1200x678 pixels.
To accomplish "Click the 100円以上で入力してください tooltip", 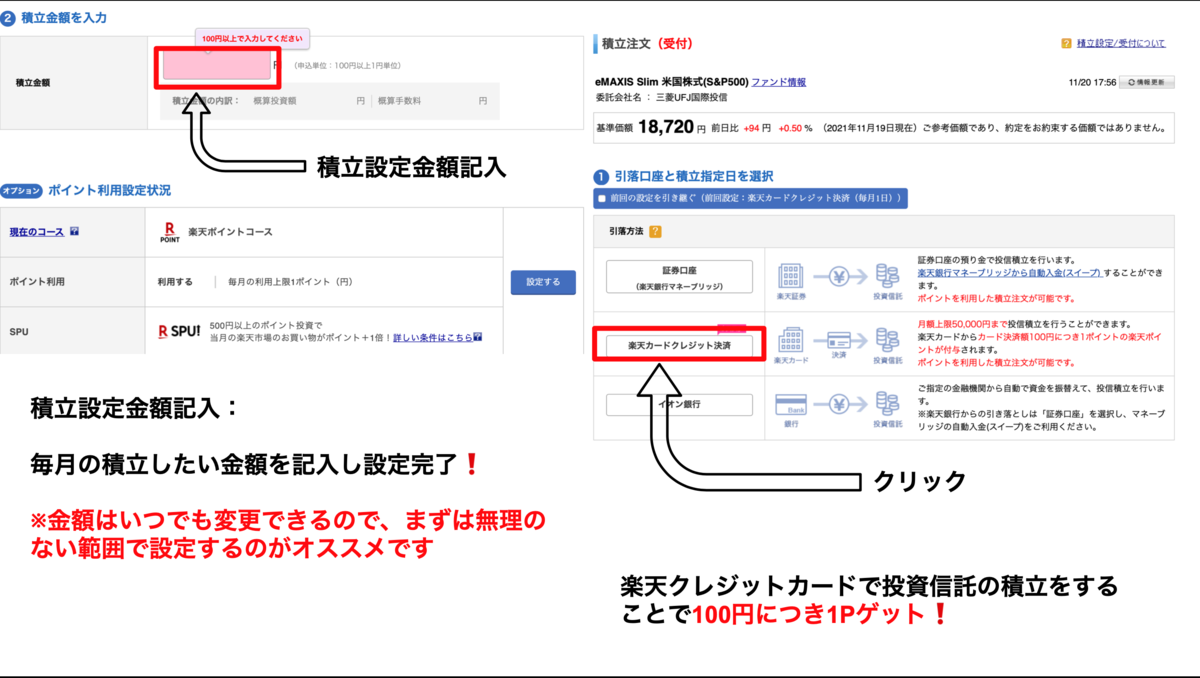I will 252,38.
